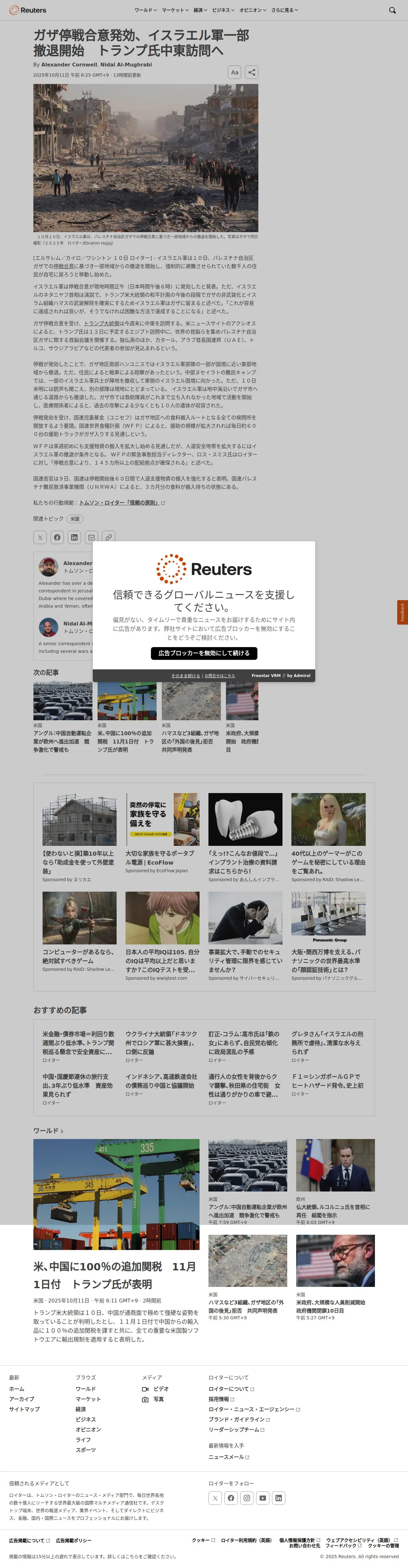This screenshot has width=408, height=1568.
Task: Share the article on Facebook below topics
Action: [x=57, y=537]
